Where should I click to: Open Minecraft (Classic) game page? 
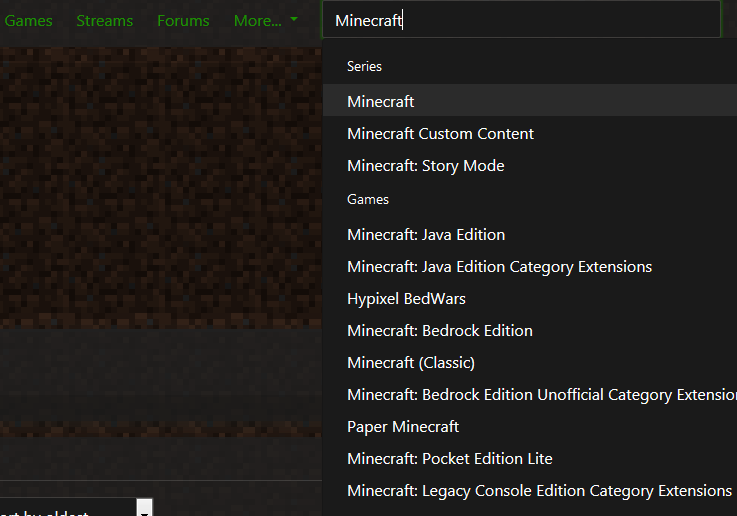click(x=411, y=362)
